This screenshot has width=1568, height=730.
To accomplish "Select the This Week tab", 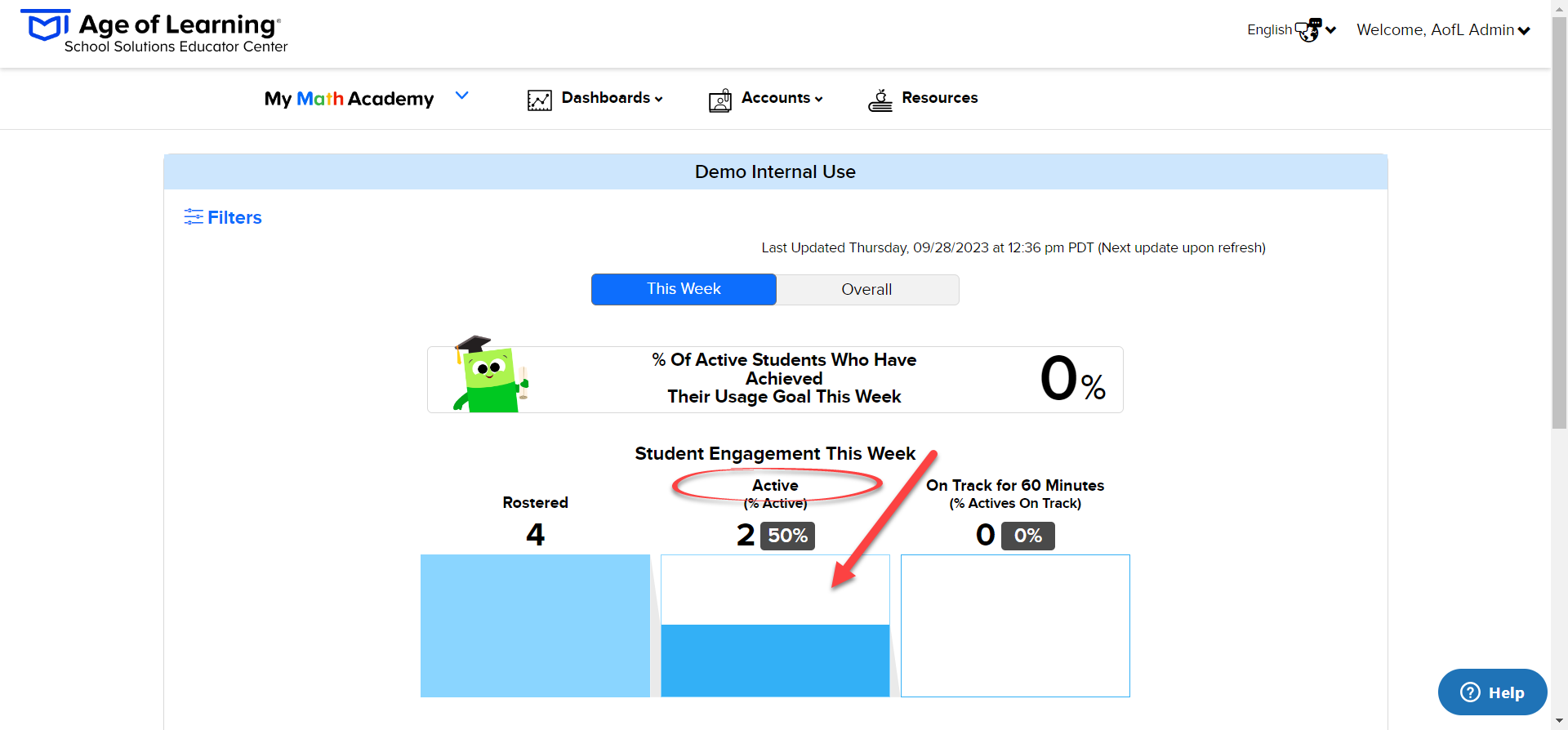I will pyautogui.click(x=684, y=289).
